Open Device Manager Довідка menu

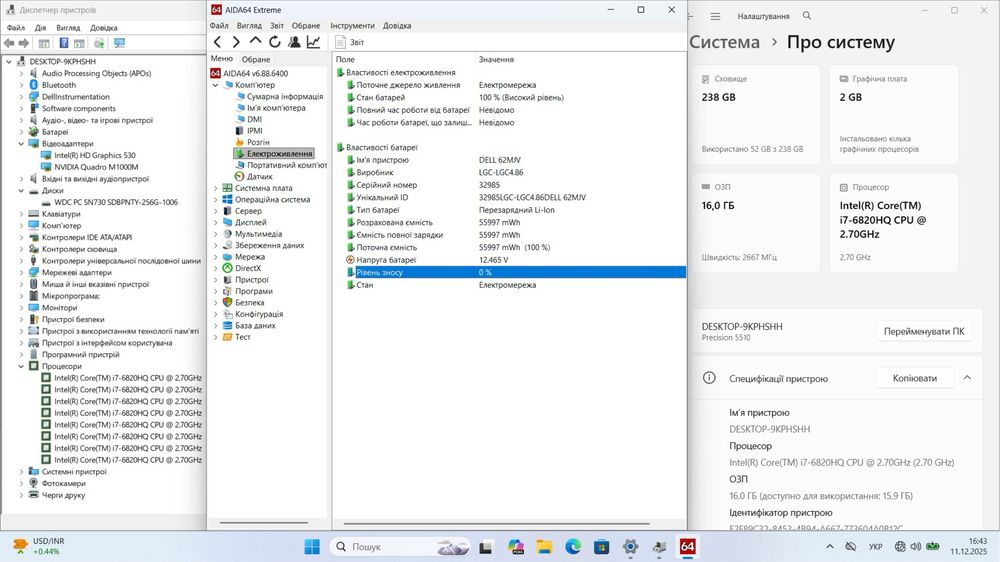point(104,27)
